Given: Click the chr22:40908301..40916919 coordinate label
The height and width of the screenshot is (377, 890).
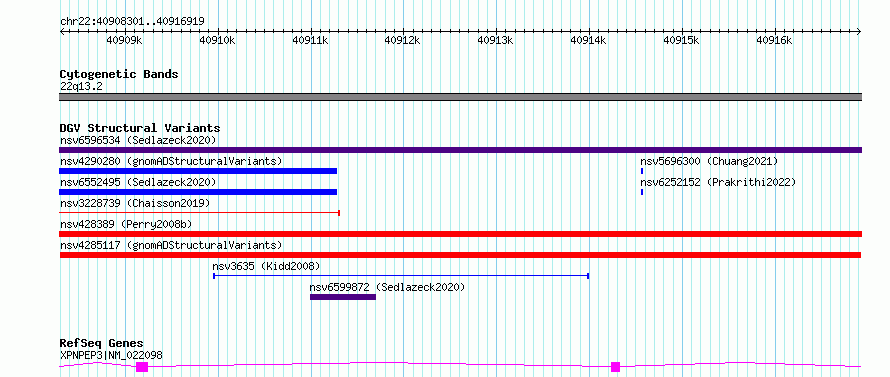Looking at the screenshot, I should click(132, 22).
